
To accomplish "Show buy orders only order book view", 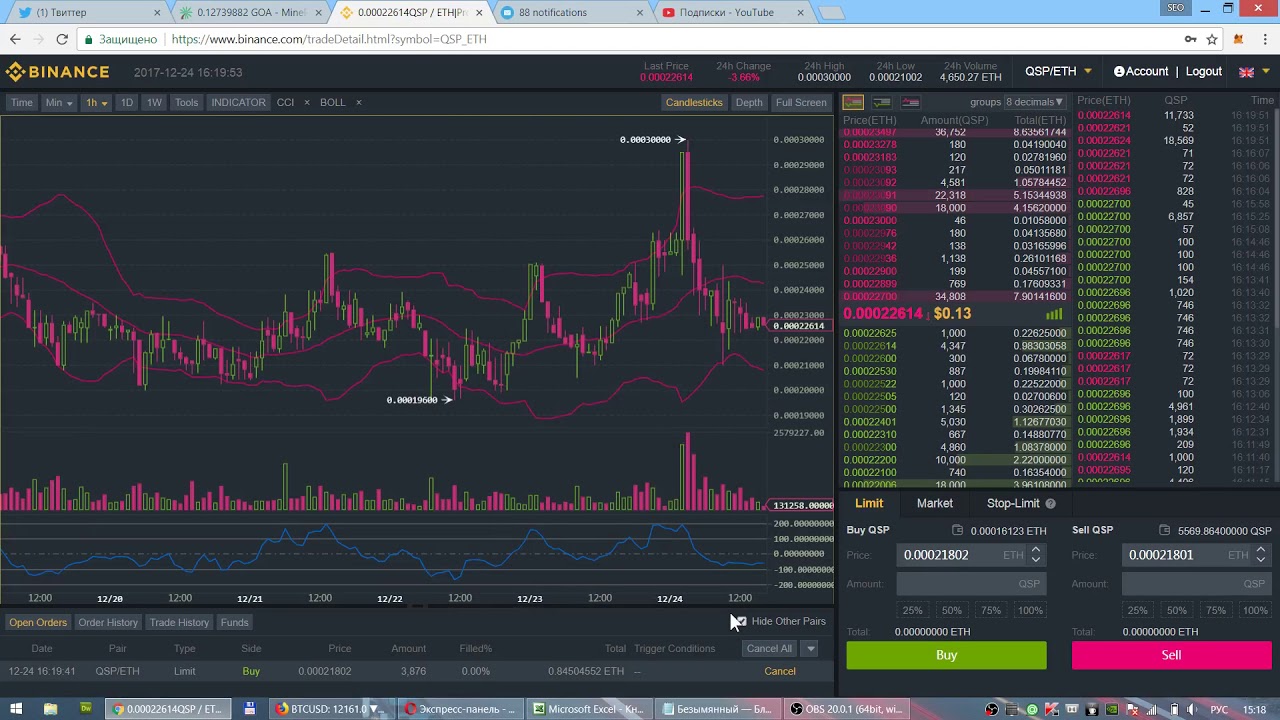I will 882,102.
